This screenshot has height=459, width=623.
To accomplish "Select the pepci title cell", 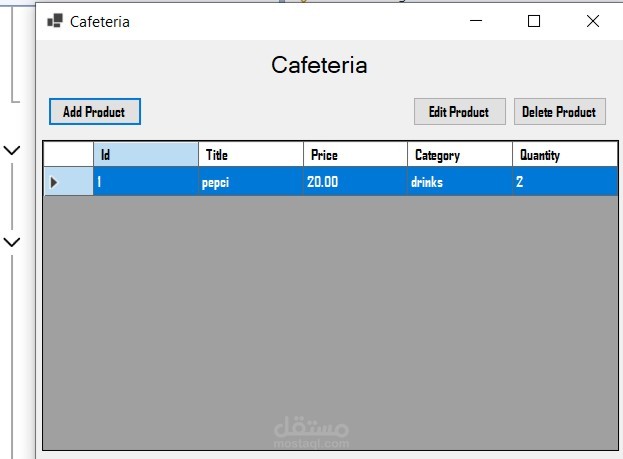I will (x=251, y=181).
